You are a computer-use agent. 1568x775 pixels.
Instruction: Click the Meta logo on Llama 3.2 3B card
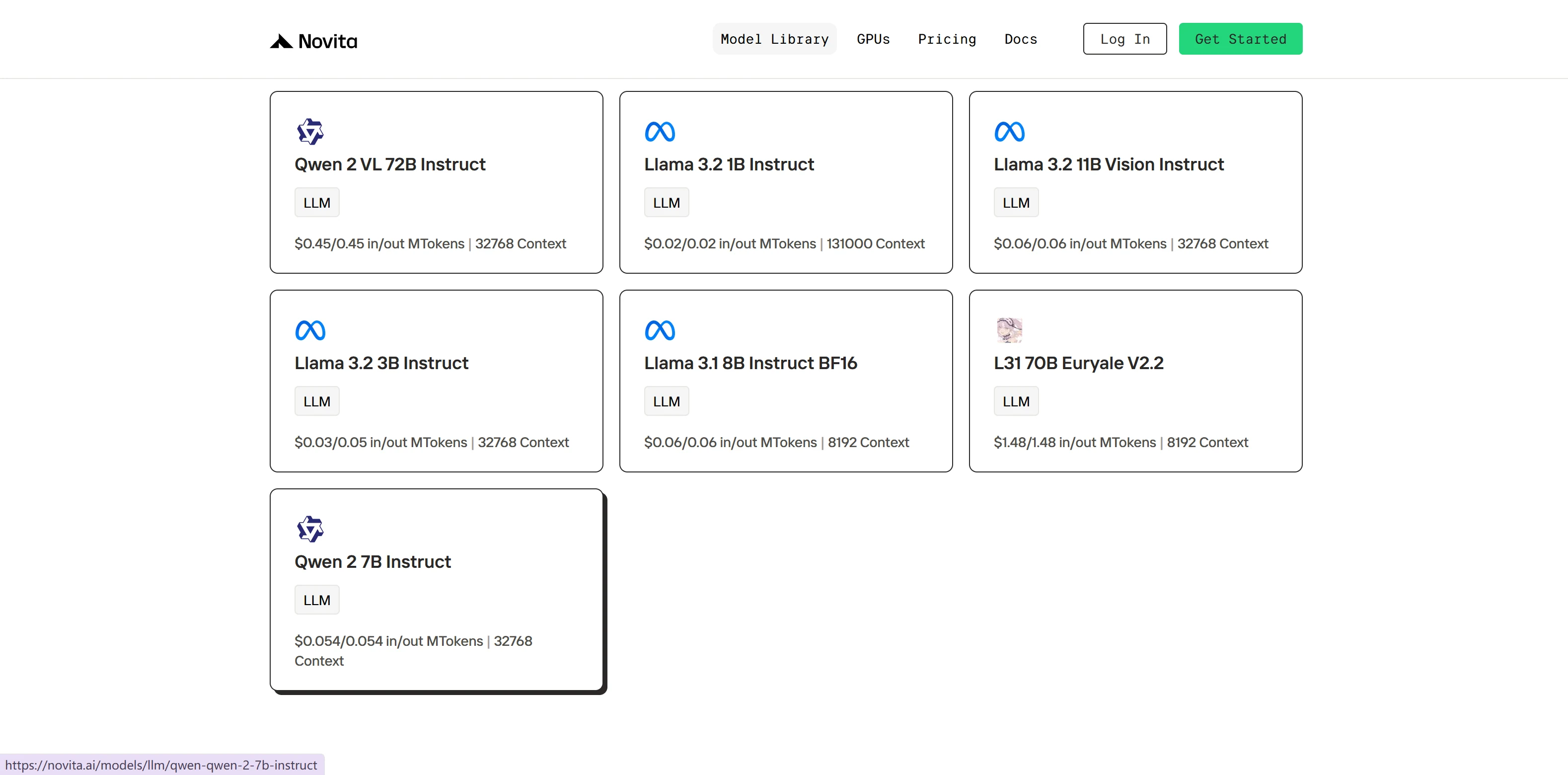click(310, 330)
